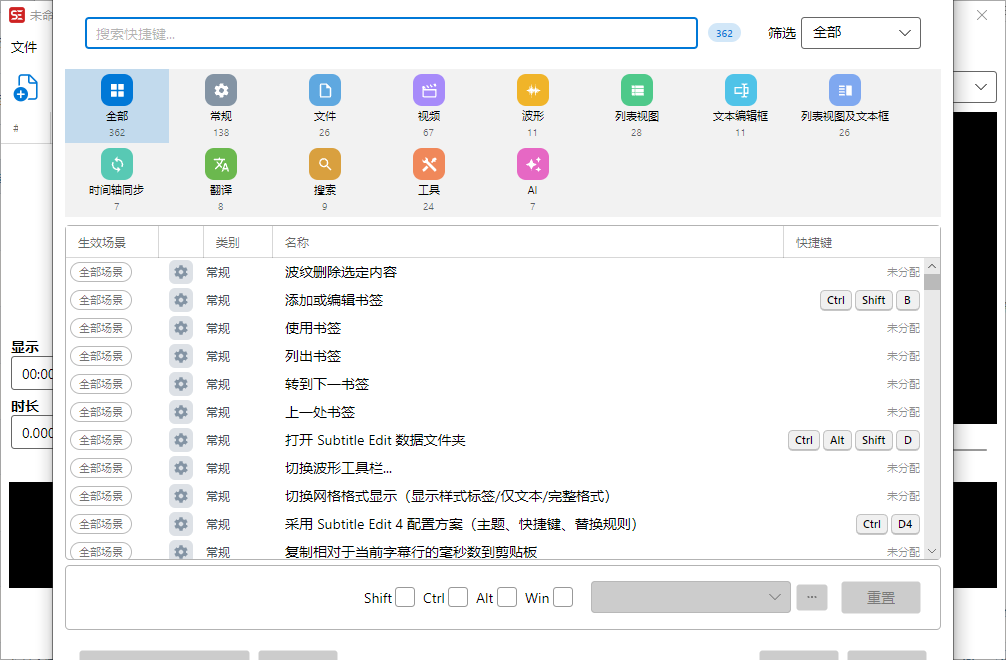Toggle 全部场景 scope for 使用书签
The image size is (1006, 660).
click(x=101, y=328)
